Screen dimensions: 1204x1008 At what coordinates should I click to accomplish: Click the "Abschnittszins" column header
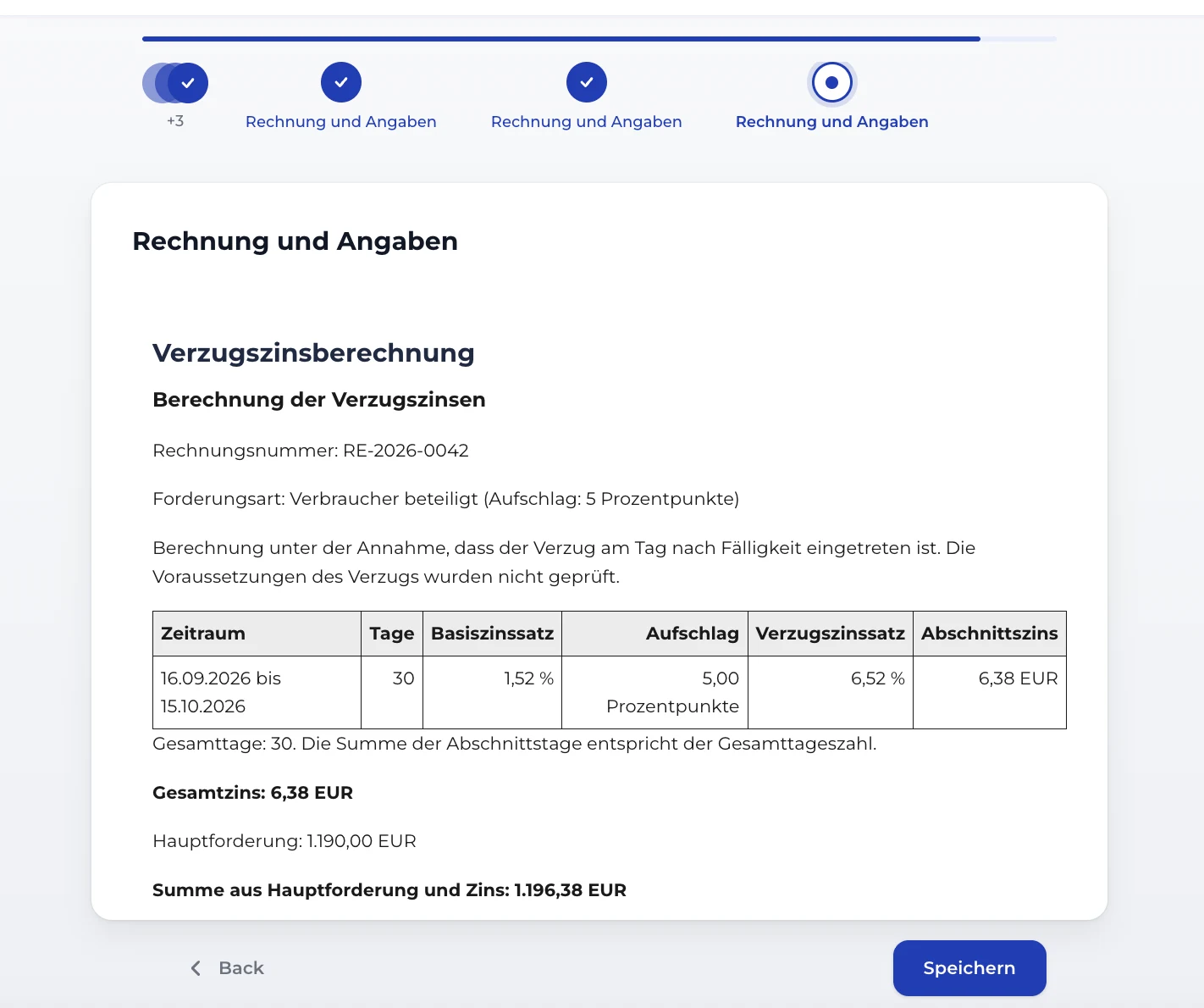pos(990,634)
